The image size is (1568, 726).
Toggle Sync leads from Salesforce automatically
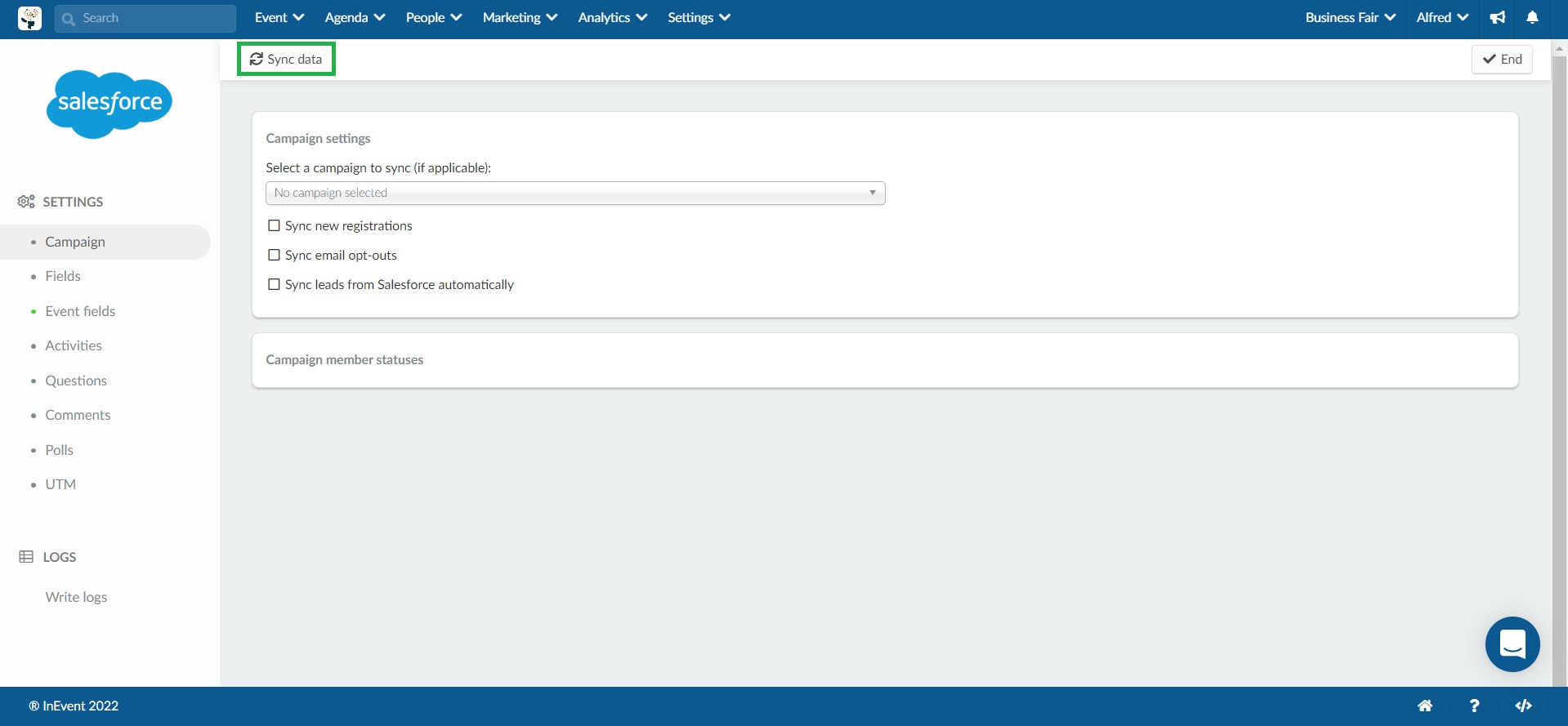[x=275, y=284]
